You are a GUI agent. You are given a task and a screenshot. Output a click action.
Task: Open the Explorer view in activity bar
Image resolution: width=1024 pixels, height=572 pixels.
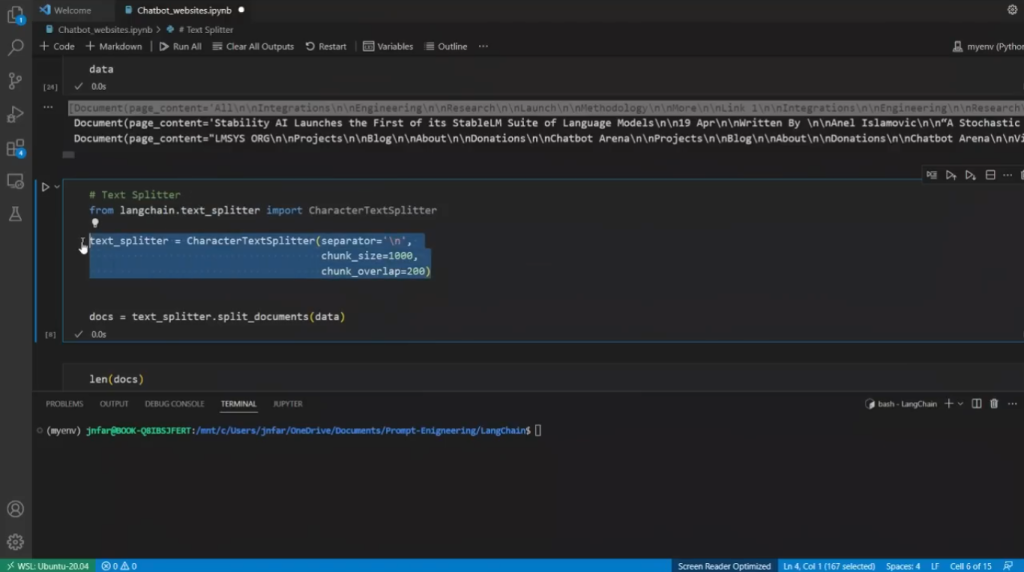[15, 14]
